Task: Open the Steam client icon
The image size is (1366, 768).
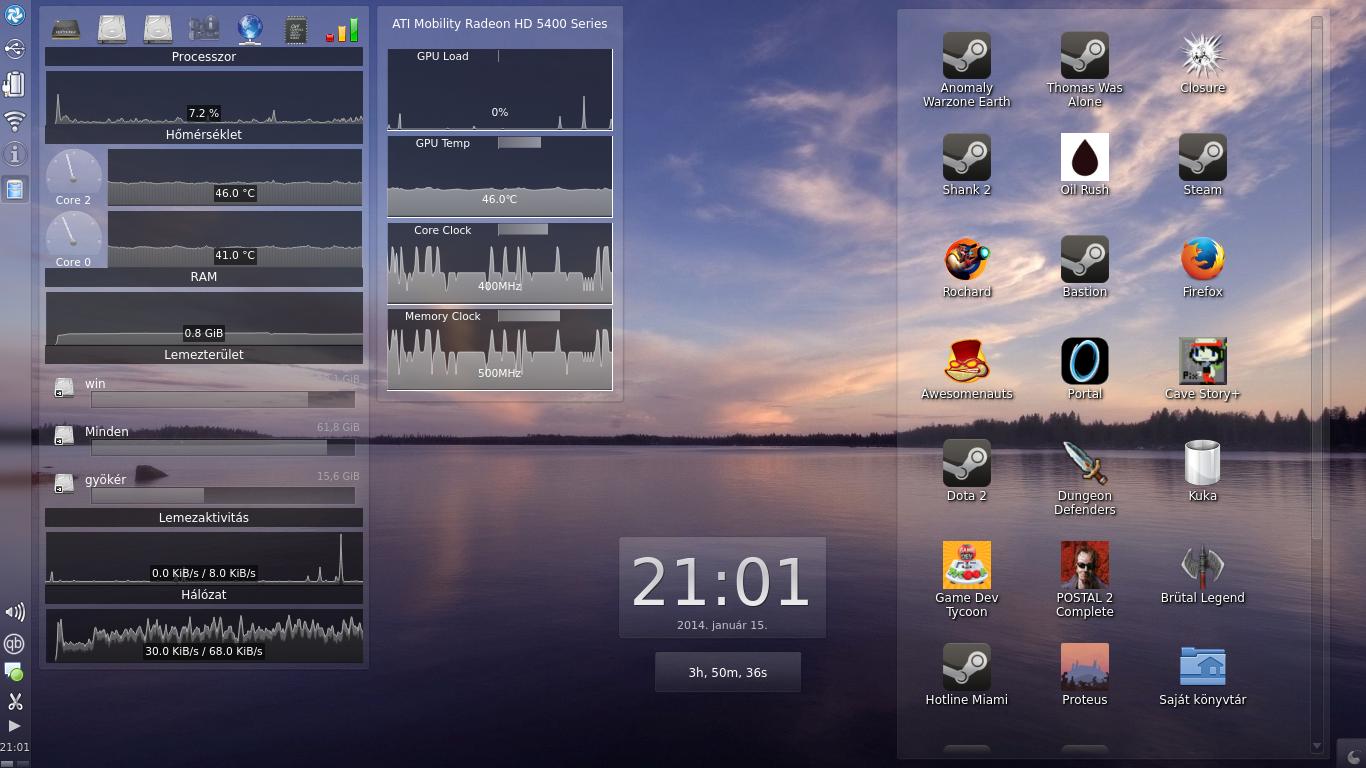Action: [1202, 165]
